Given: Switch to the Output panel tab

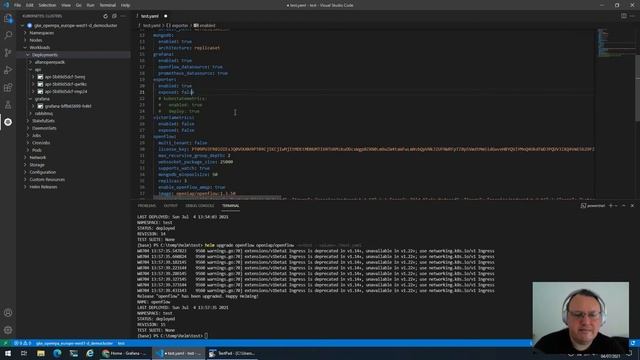Looking at the screenshot, I should click(171, 206).
